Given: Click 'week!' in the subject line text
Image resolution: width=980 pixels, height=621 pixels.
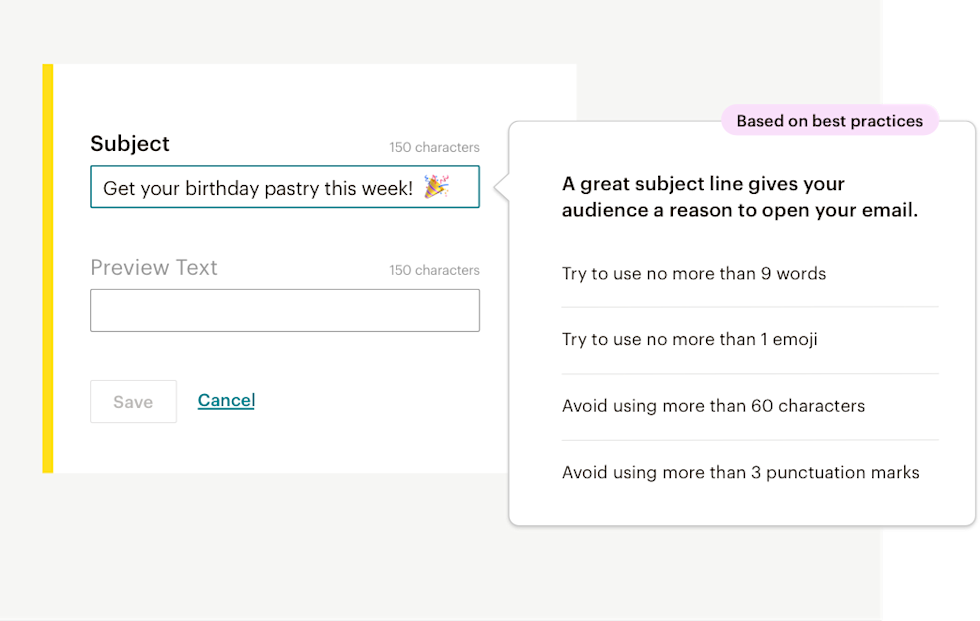Looking at the screenshot, I should pyautogui.click(x=389, y=188).
